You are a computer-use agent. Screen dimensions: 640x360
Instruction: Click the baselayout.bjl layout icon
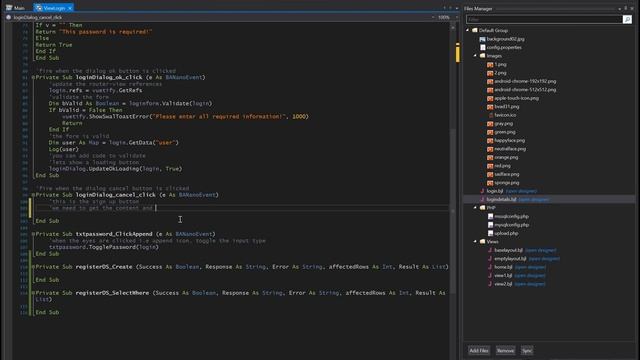(x=490, y=250)
